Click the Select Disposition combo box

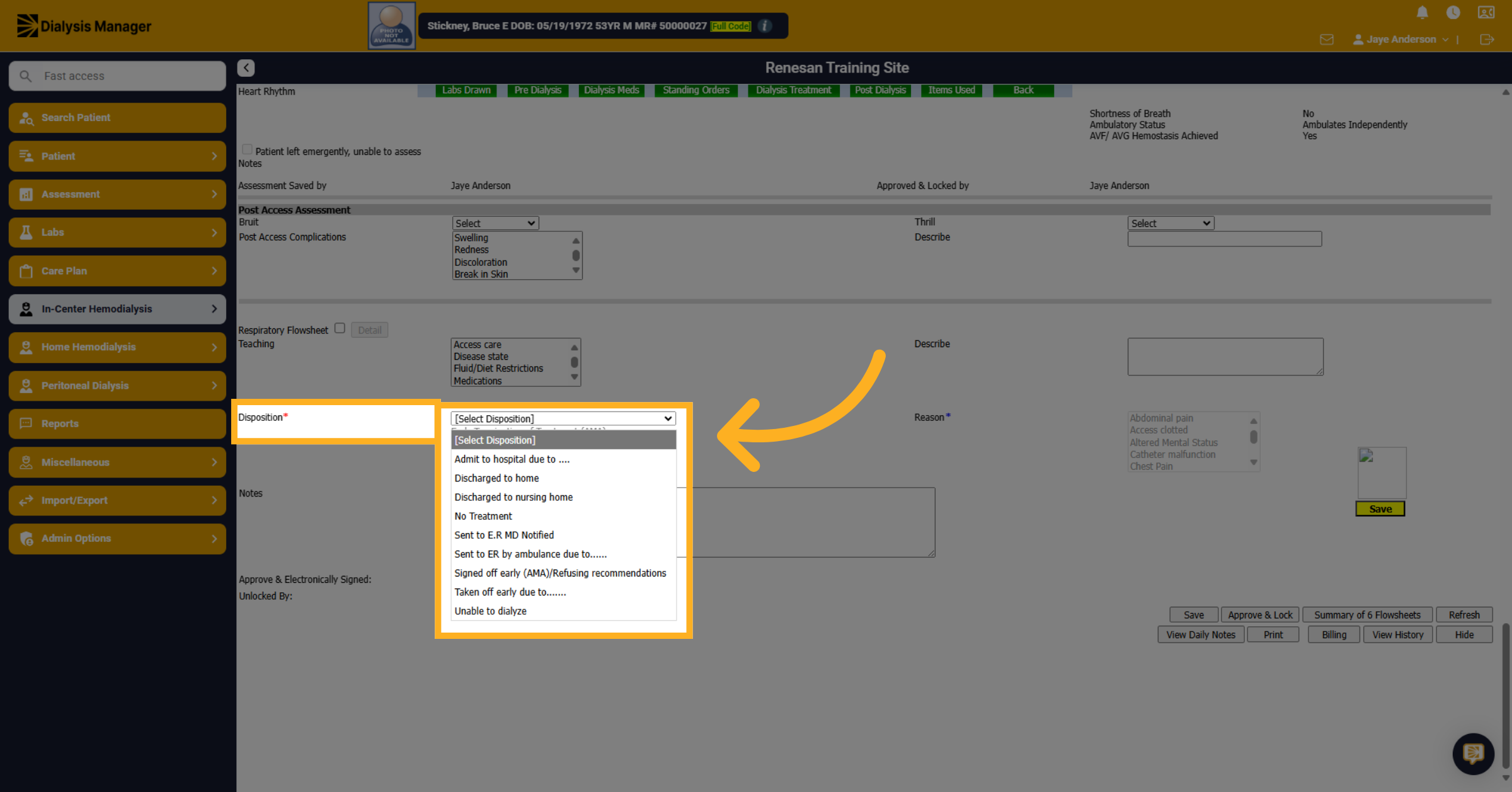(x=563, y=418)
